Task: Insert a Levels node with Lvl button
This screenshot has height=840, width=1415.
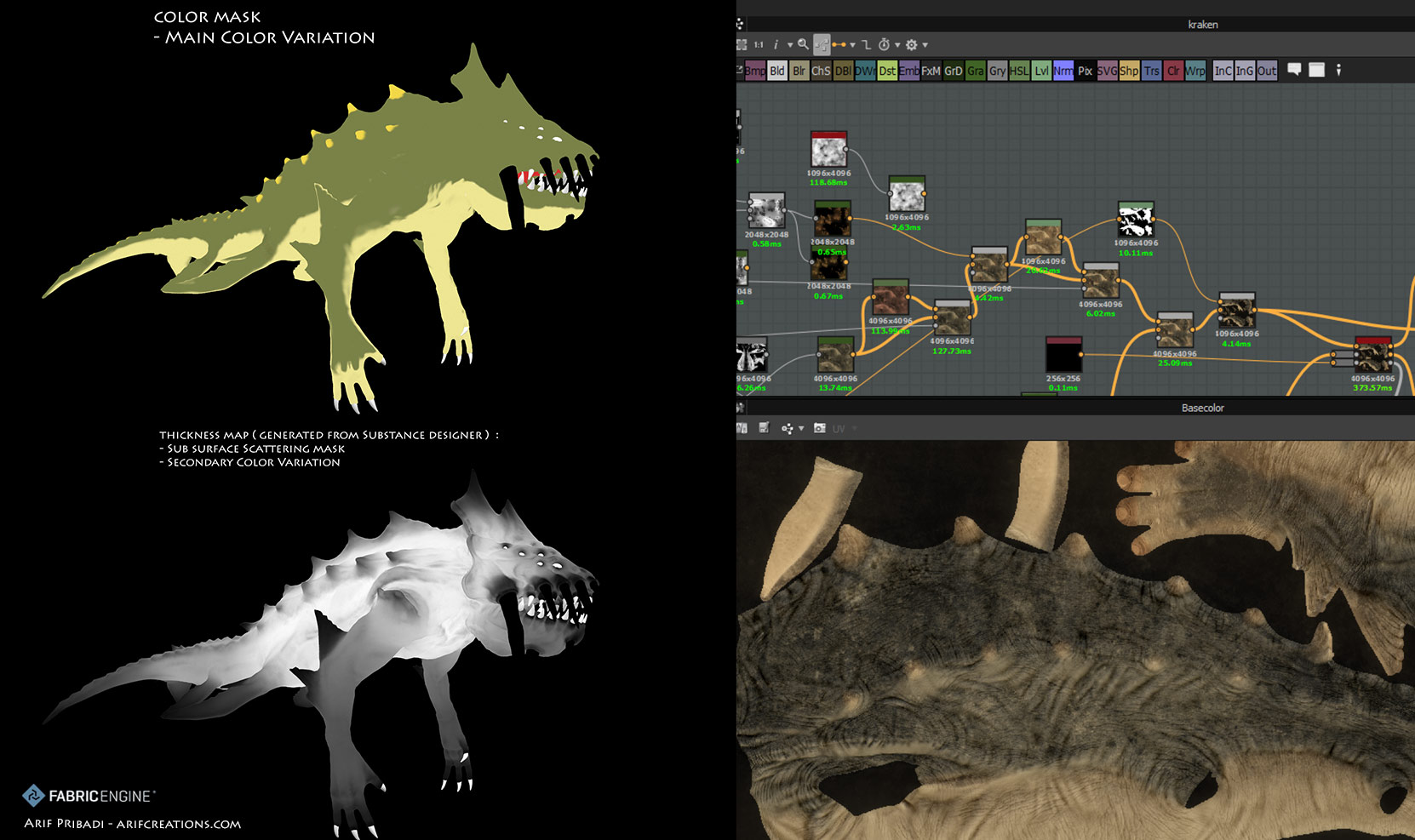Action: tap(1040, 71)
